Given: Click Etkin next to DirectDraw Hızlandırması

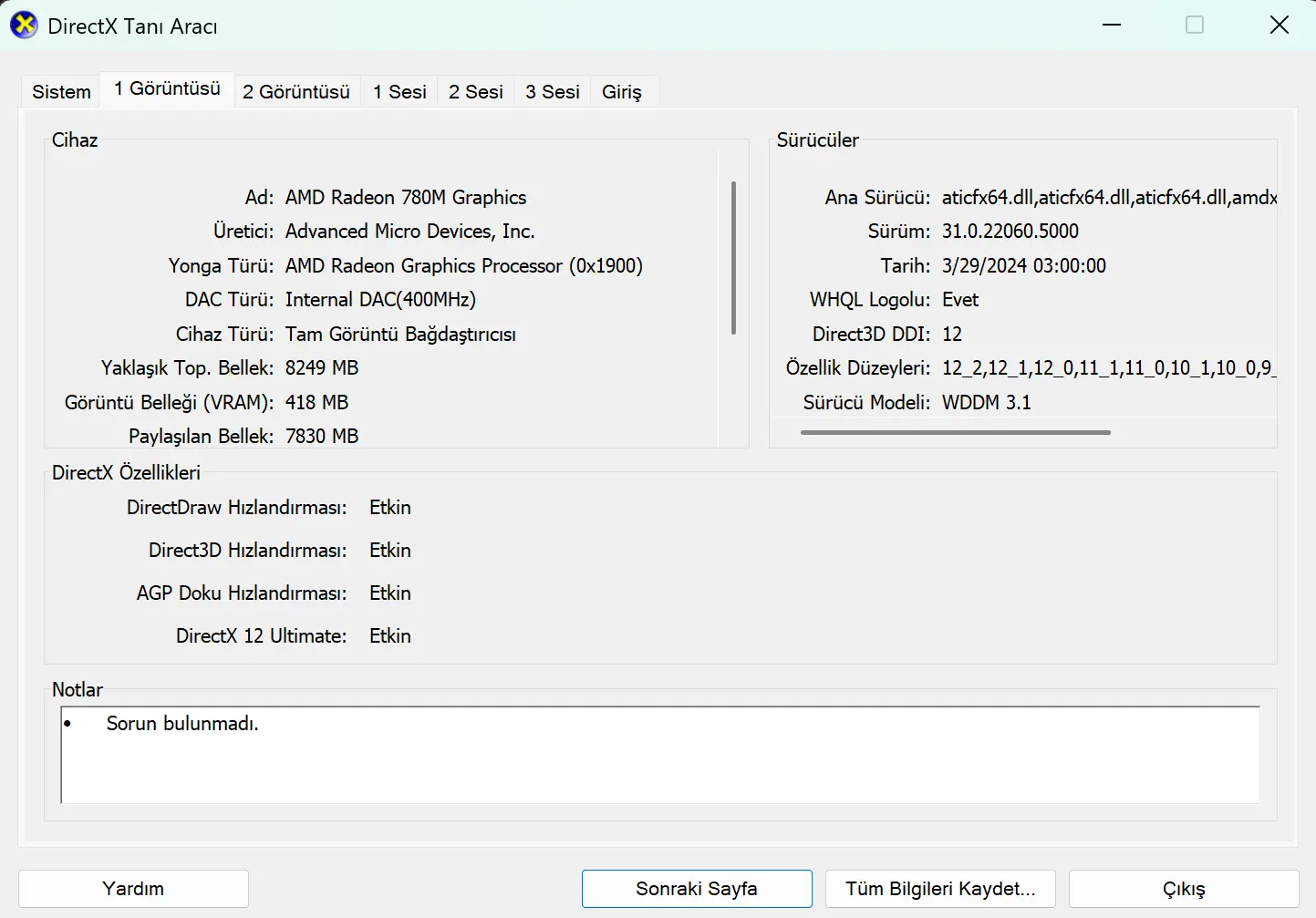Looking at the screenshot, I should (x=390, y=508).
